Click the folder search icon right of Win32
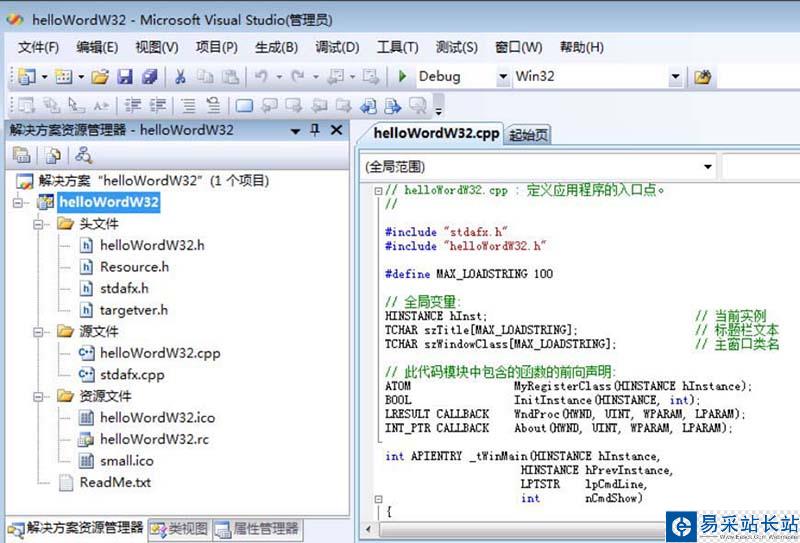The image size is (800, 543). (703, 77)
